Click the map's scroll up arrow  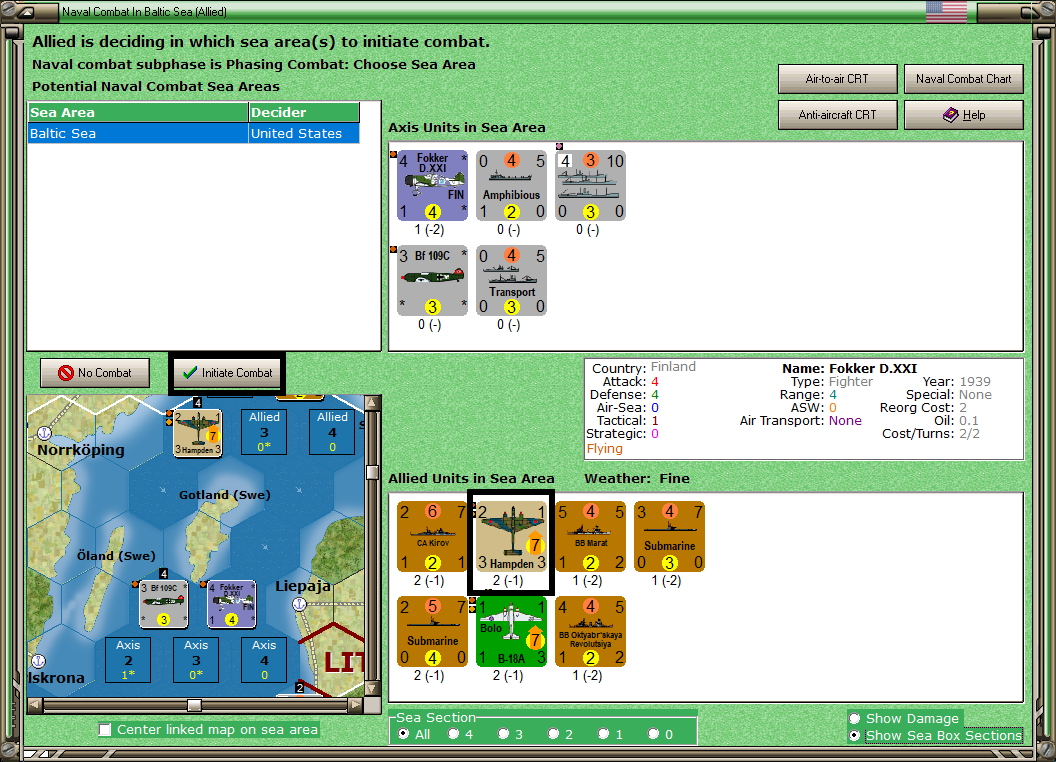[x=372, y=403]
